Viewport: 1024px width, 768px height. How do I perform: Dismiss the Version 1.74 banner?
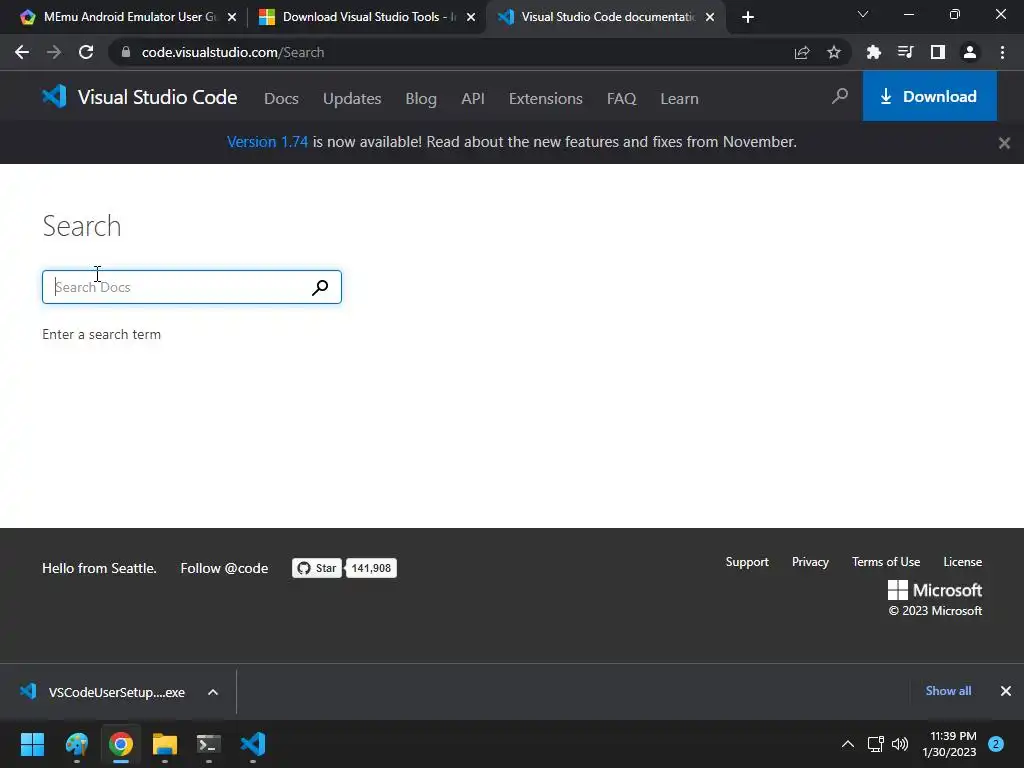pos(1004,142)
